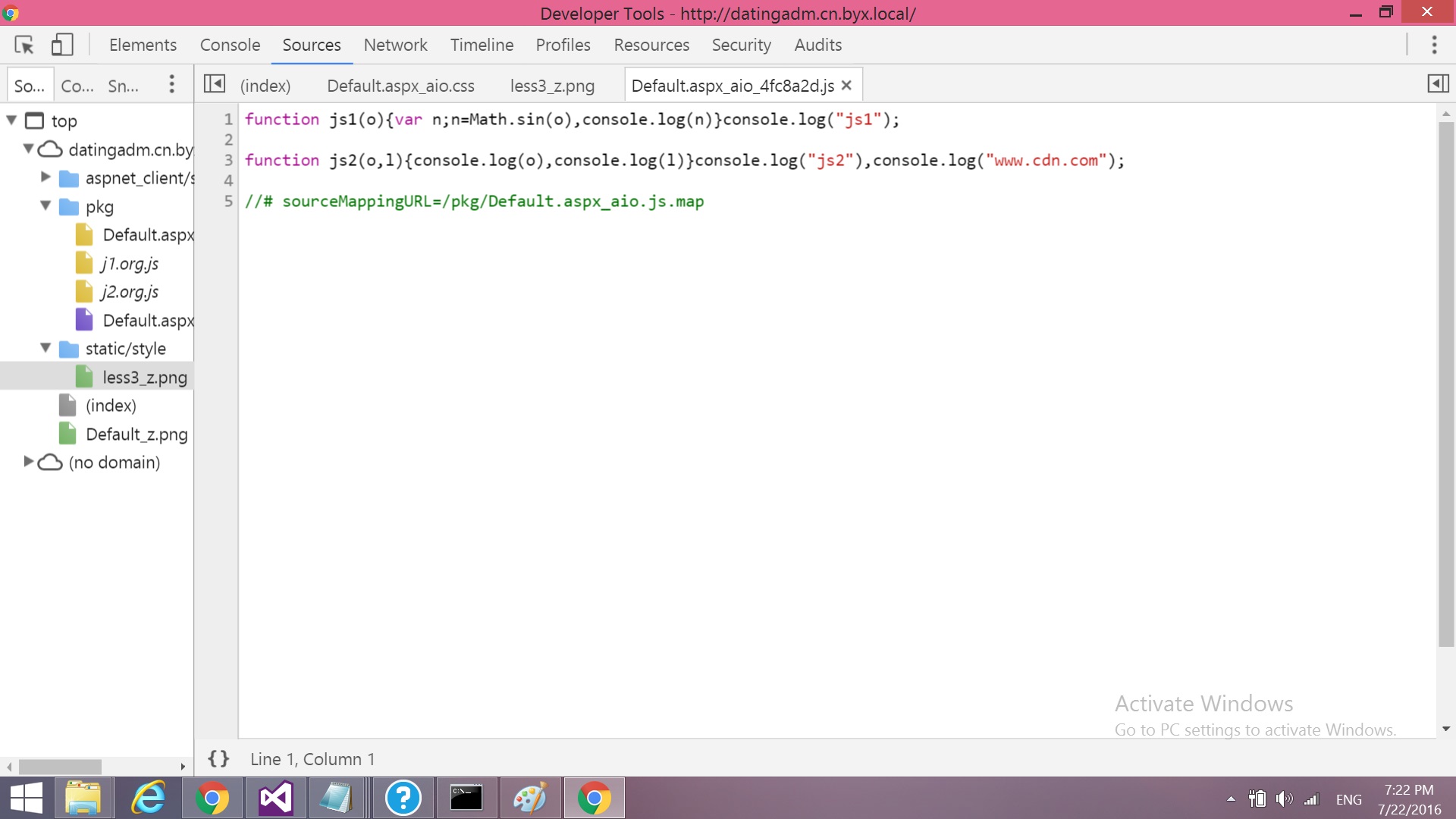1456x819 pixels.
Task: Open the Console panel
Action: [230, 45]
